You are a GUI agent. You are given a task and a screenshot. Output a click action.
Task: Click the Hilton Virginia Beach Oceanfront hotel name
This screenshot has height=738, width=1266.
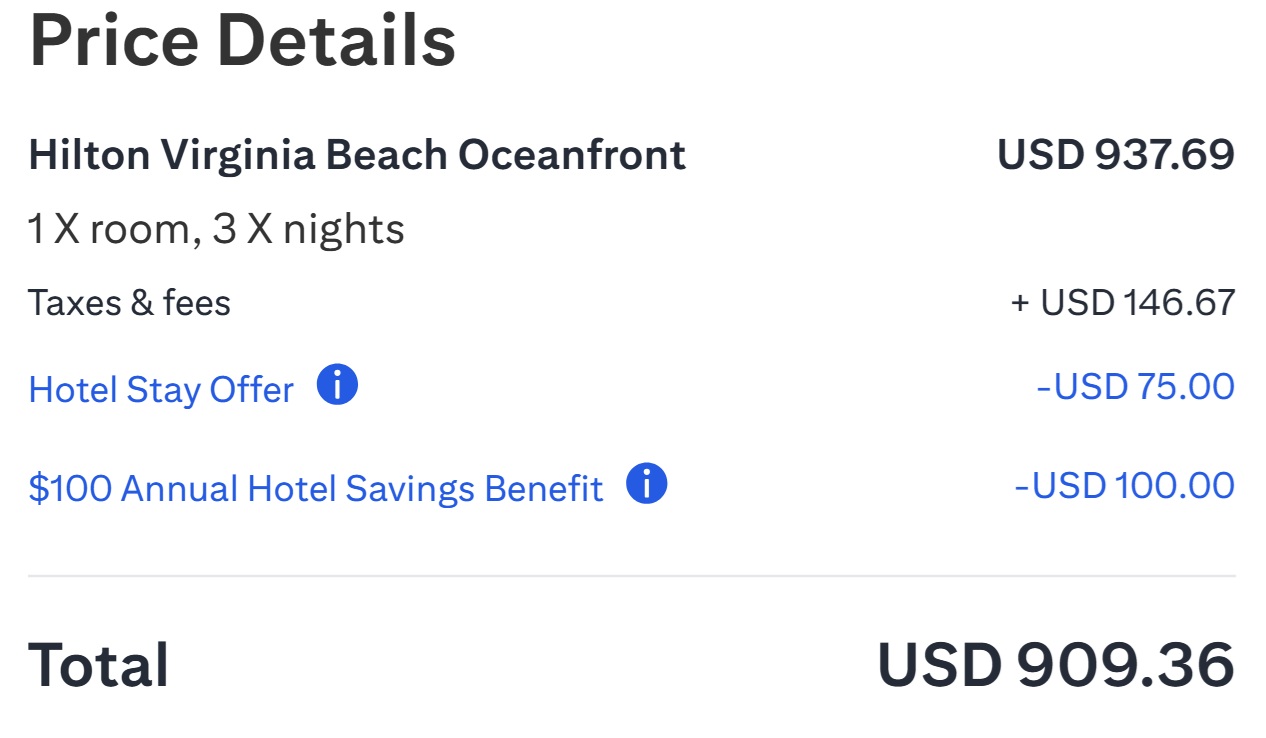pos(358,155)
